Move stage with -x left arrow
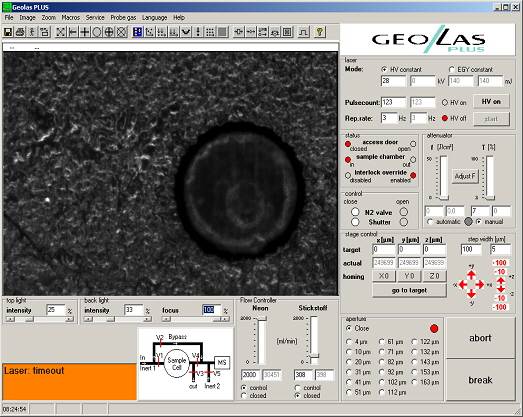Viewport: 523px width, 417px height. click(462, 285)
